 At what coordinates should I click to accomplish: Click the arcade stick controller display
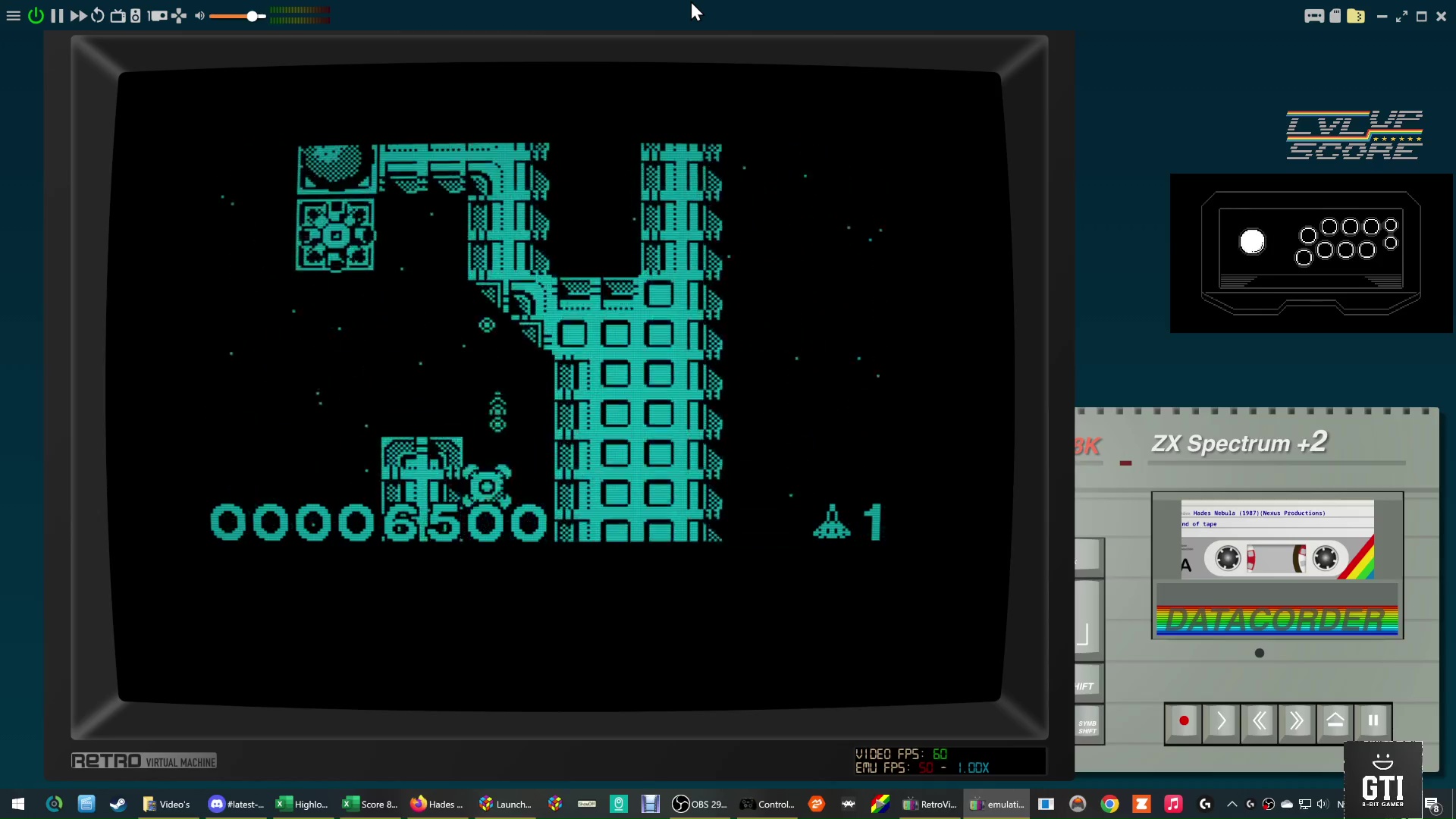pos(1310,253)
